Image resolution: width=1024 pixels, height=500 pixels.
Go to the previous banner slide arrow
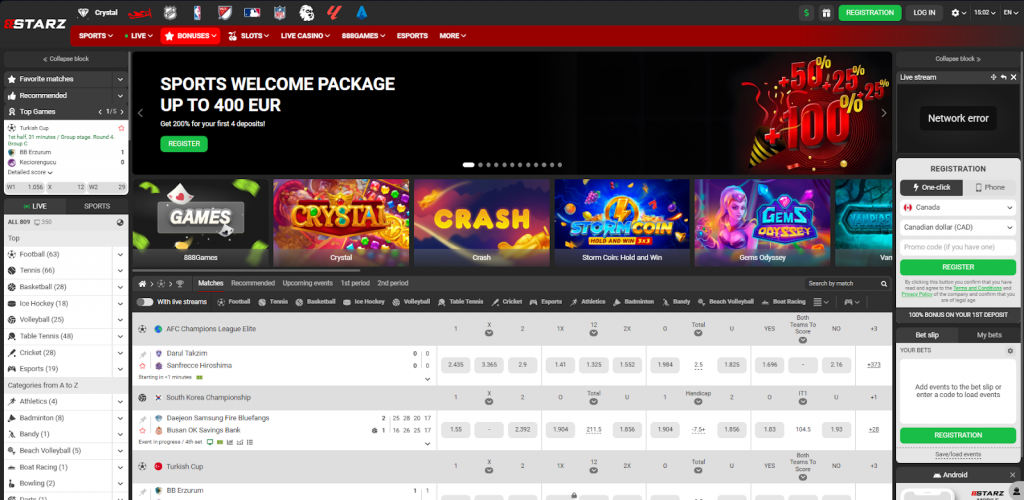pyautogui.click(x=140, y=113)
